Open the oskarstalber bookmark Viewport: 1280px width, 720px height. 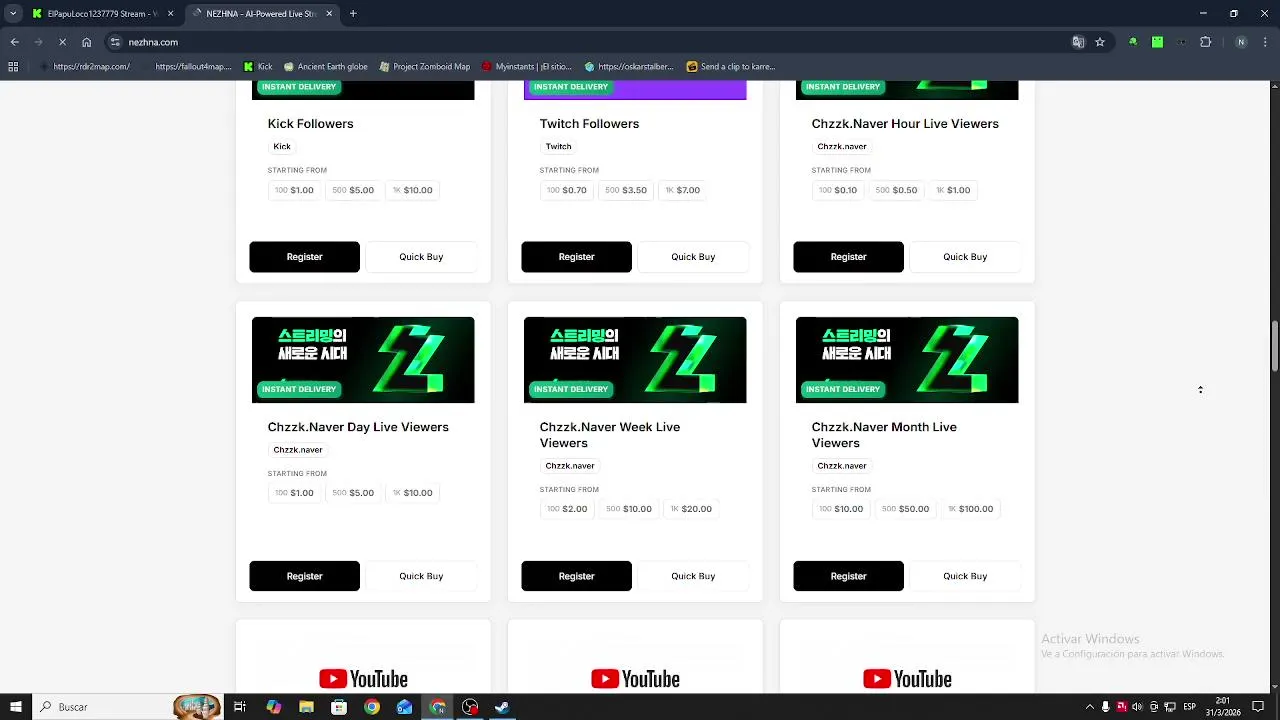(629, 67)
